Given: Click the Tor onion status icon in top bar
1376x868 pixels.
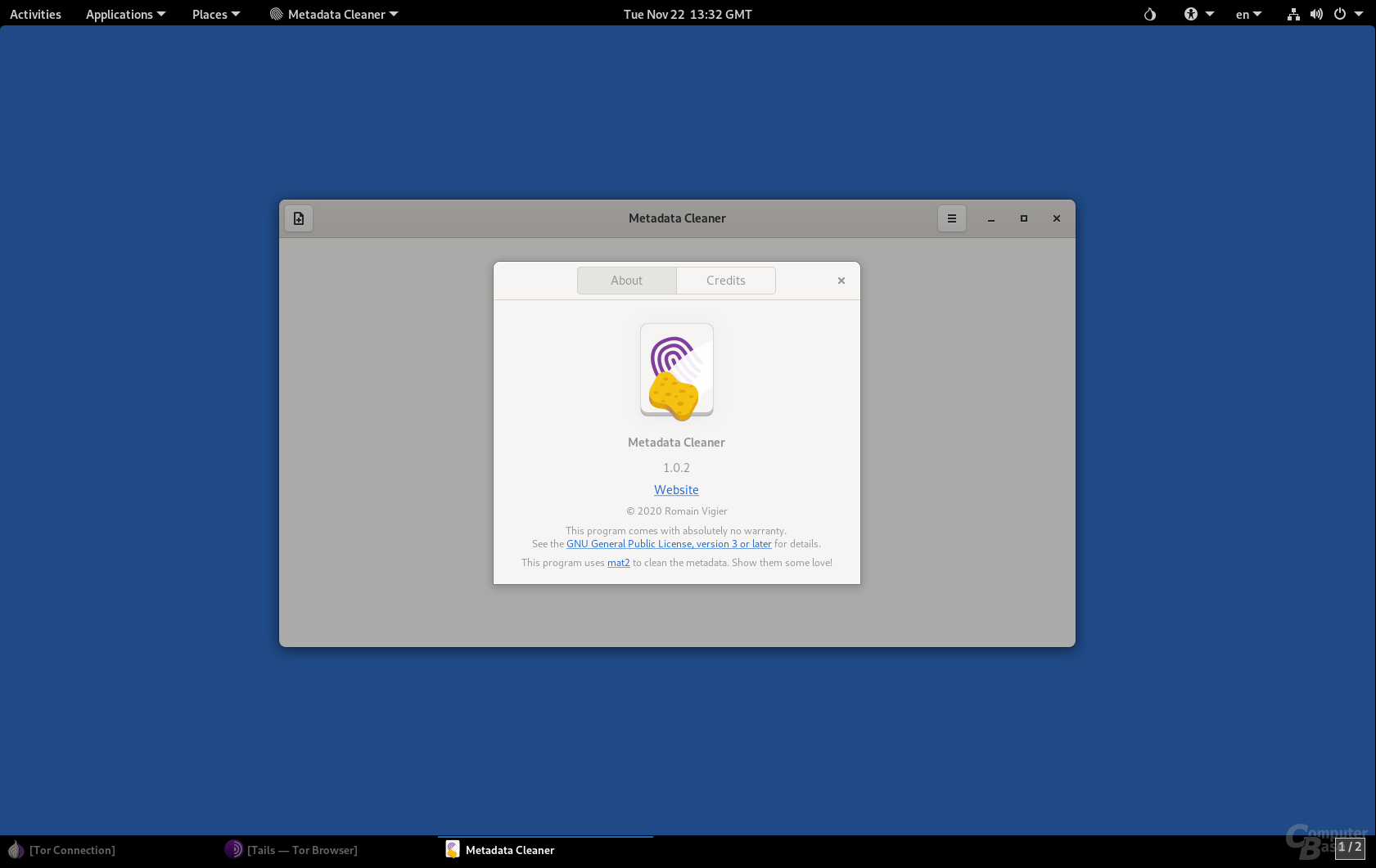Looking at the screenshot, I should point(1150,14).
